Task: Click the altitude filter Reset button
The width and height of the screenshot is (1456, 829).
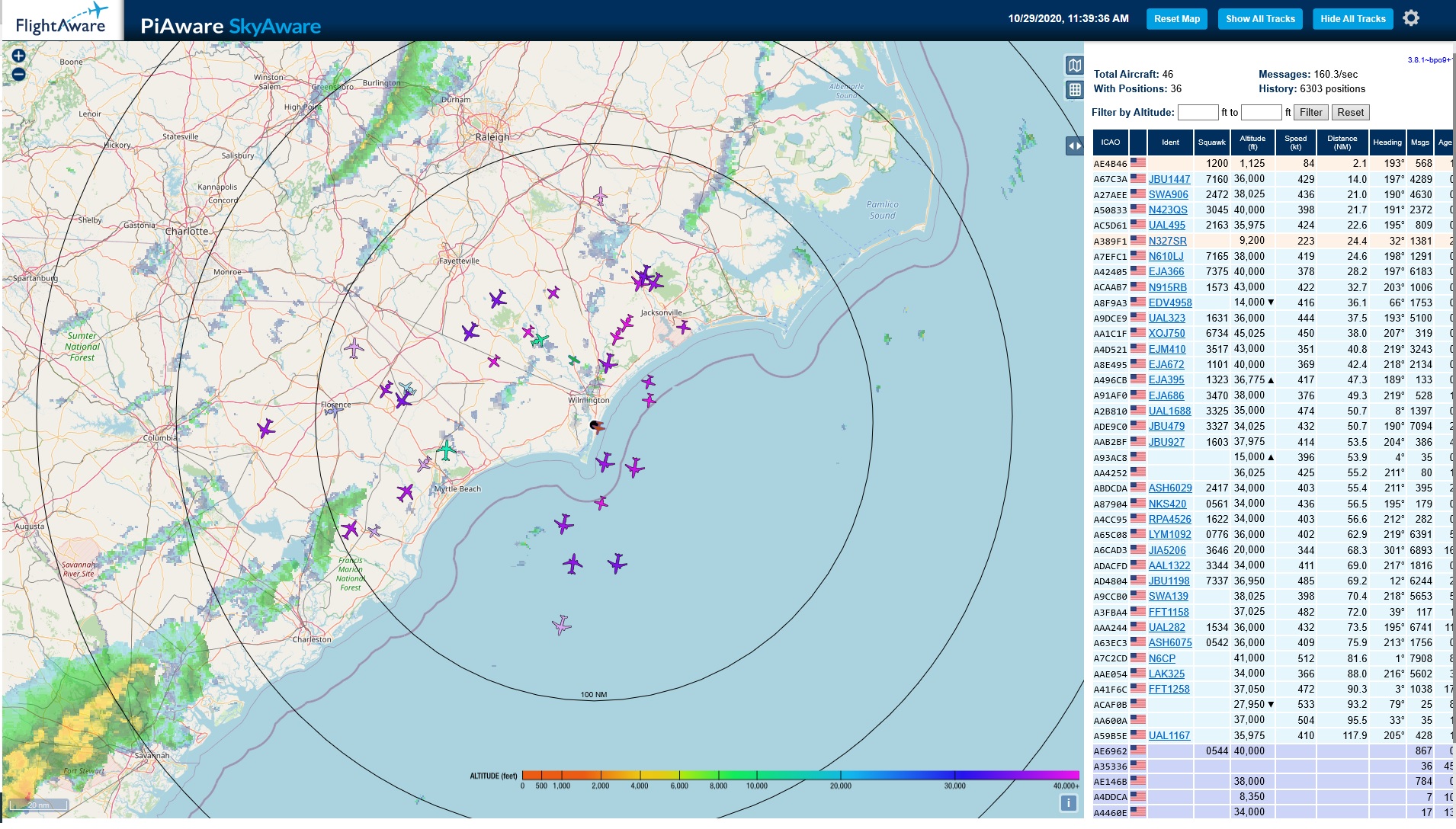Action: (1350, 113)
